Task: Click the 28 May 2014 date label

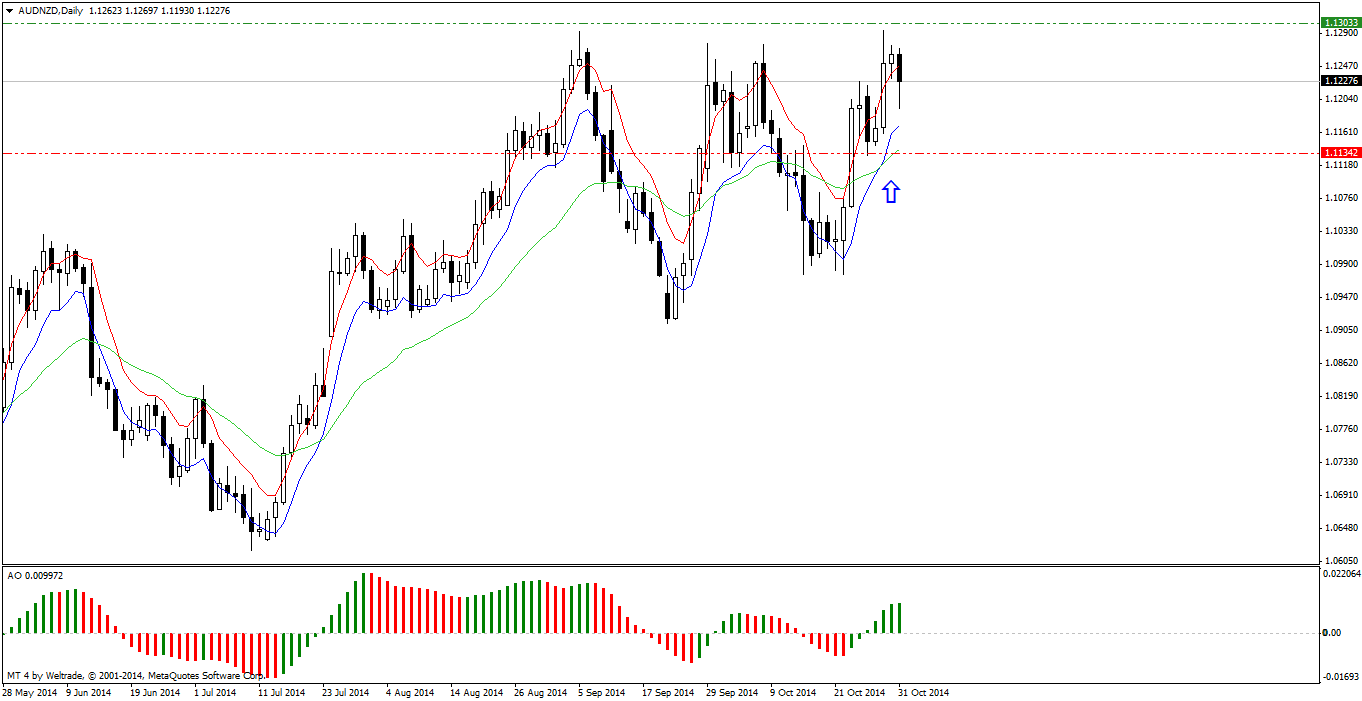Action: click(x=31, y=692)
